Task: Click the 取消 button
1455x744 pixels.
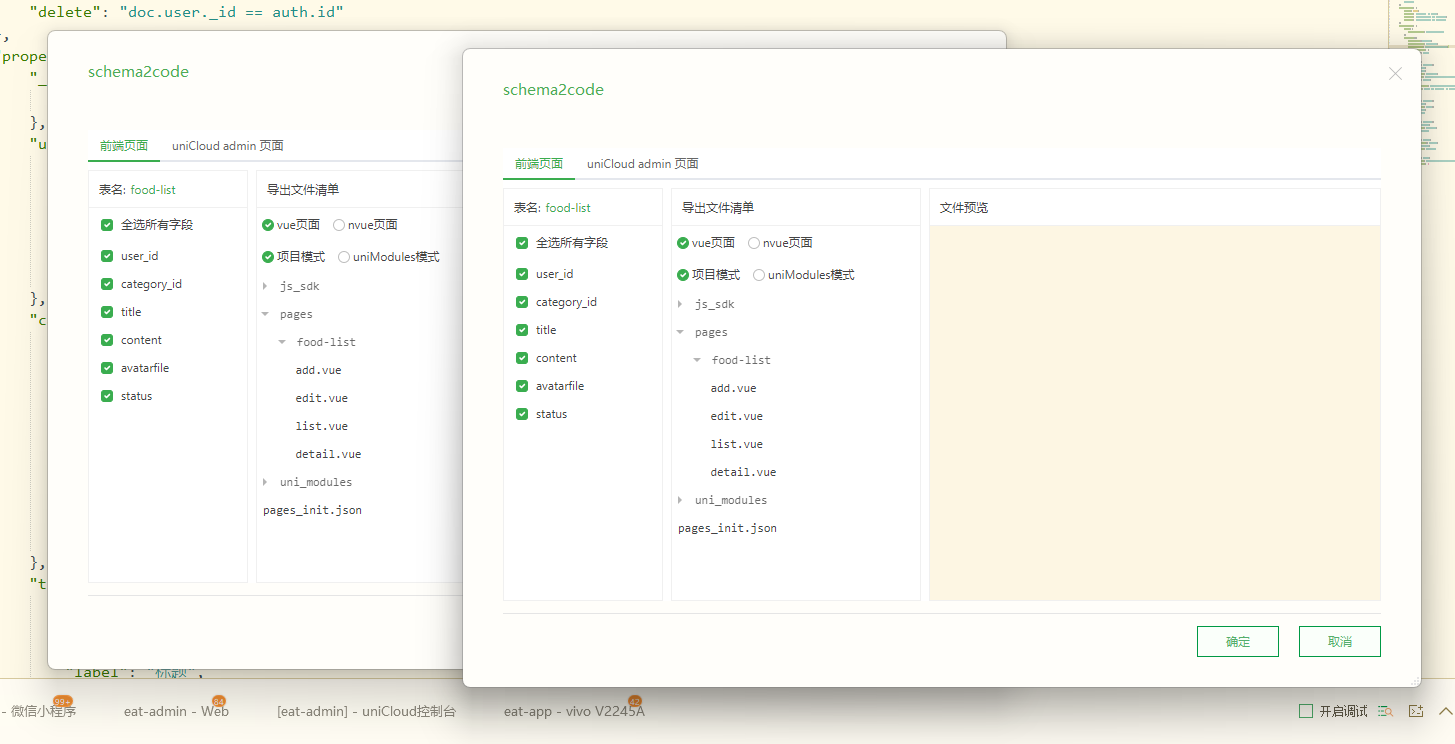Action: [1339, 642]
